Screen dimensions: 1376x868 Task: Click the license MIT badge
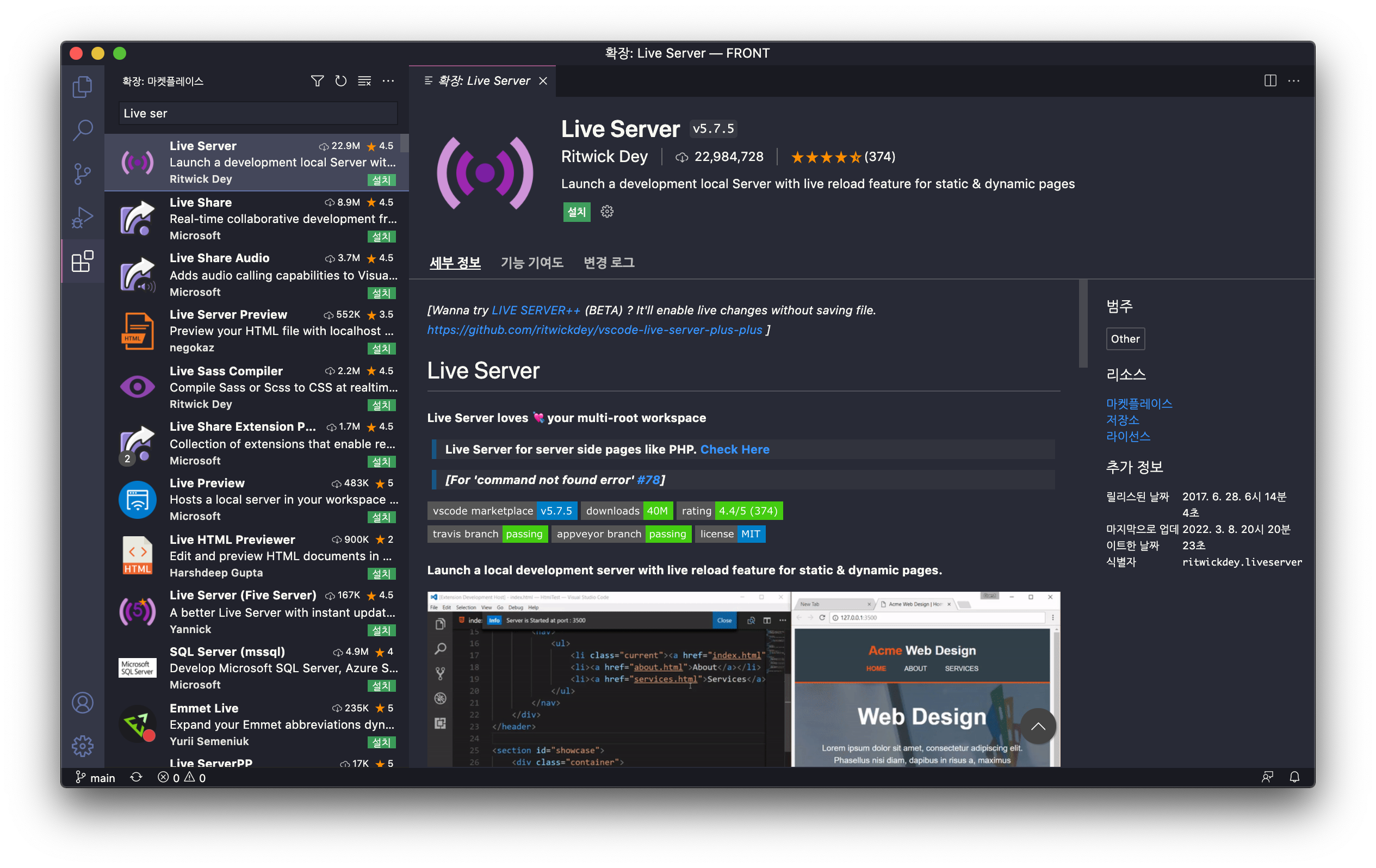tap(730, 534)
